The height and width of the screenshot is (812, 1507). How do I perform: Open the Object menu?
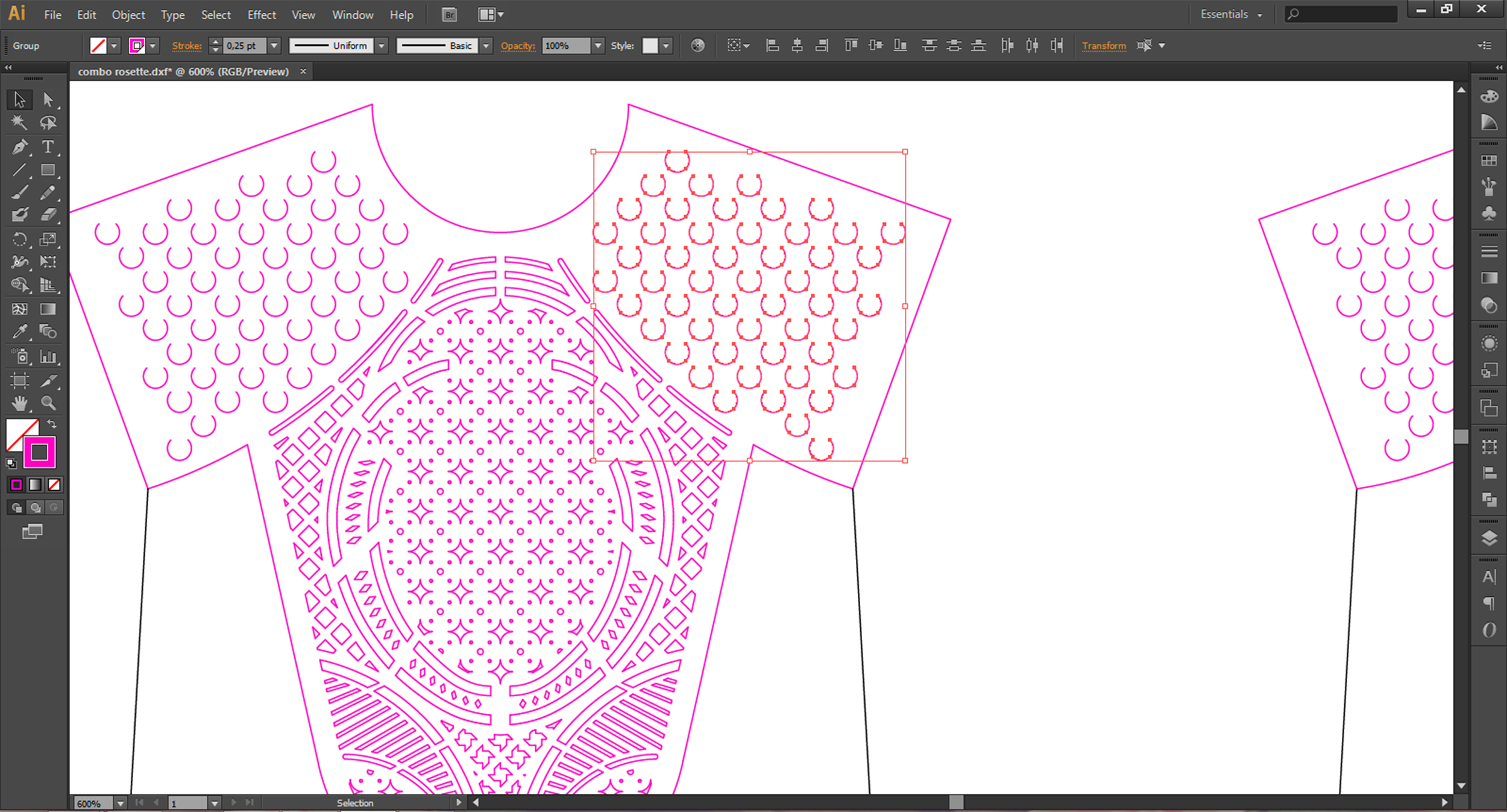coord(128,15)
